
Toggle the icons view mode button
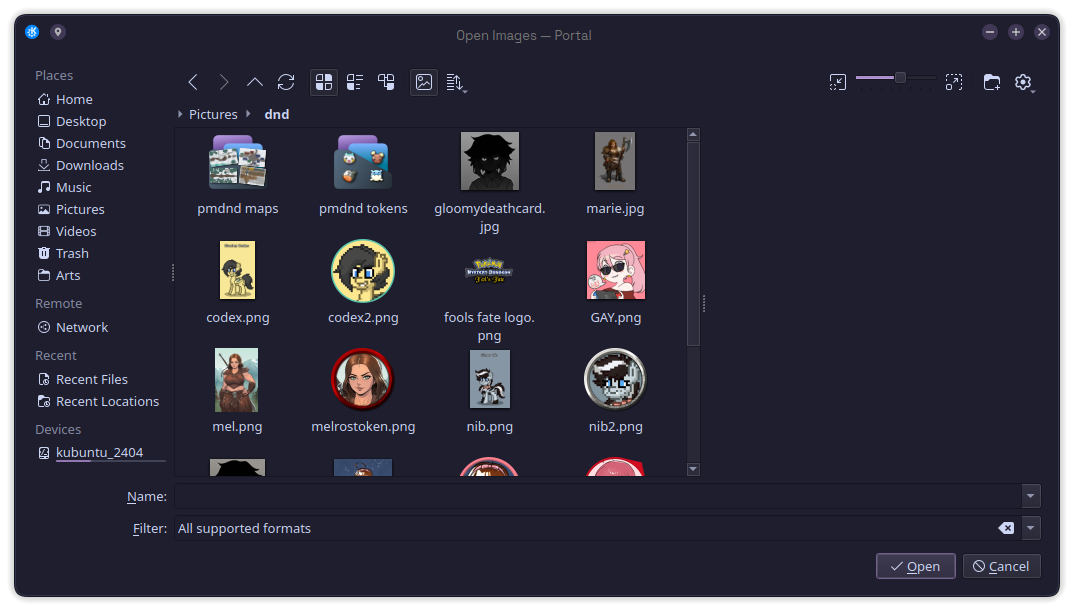pos(323,82)
